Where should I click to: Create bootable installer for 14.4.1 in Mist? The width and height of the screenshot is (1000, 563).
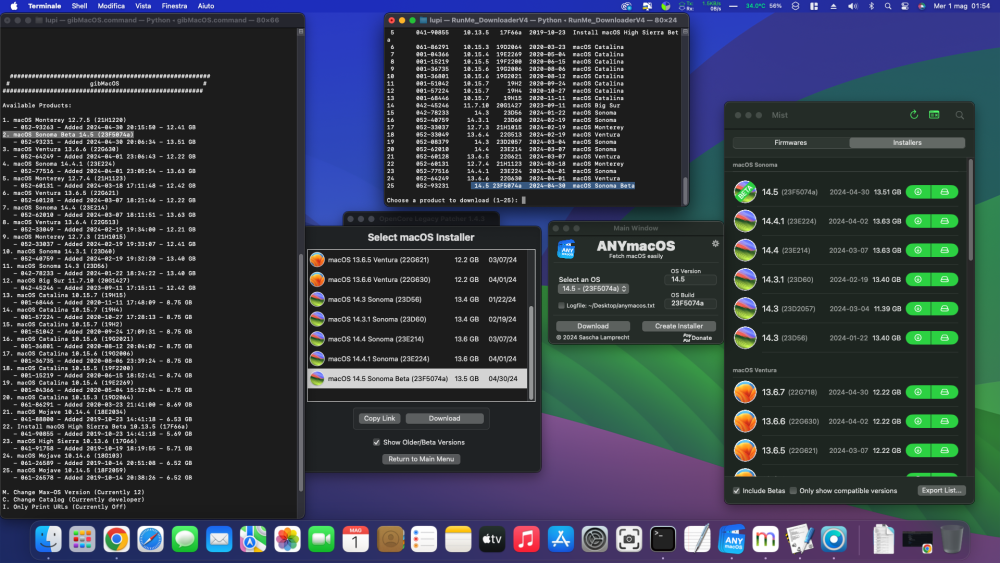[x=945, y=221]
